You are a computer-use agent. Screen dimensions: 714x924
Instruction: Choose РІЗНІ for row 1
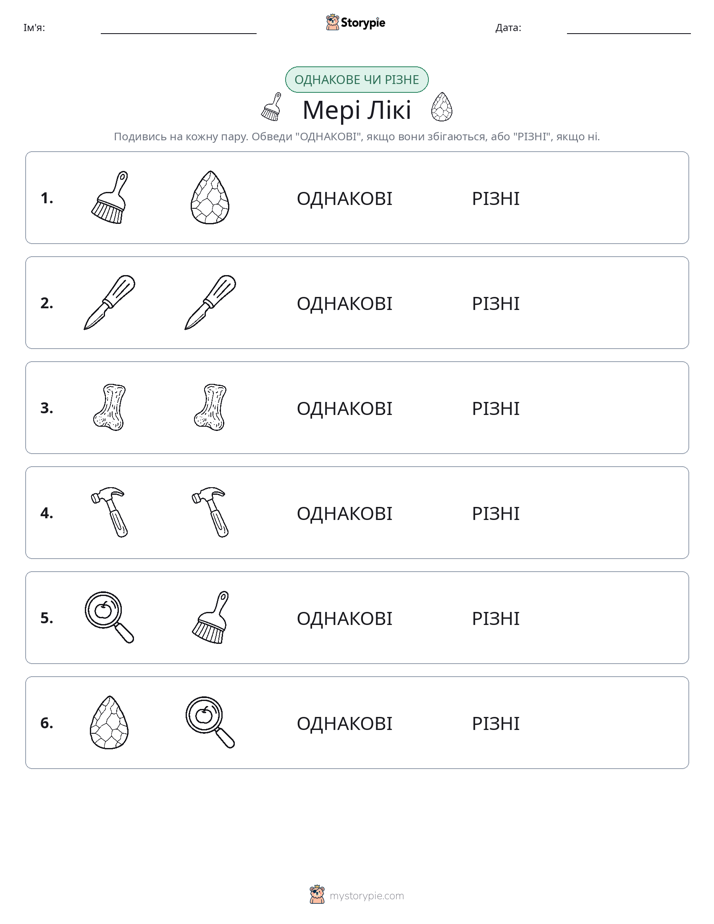[x=495, y=199]
